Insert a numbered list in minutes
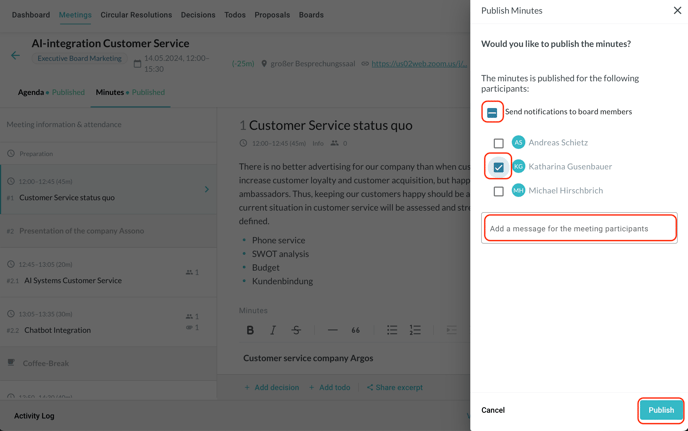 click(415, 330)
